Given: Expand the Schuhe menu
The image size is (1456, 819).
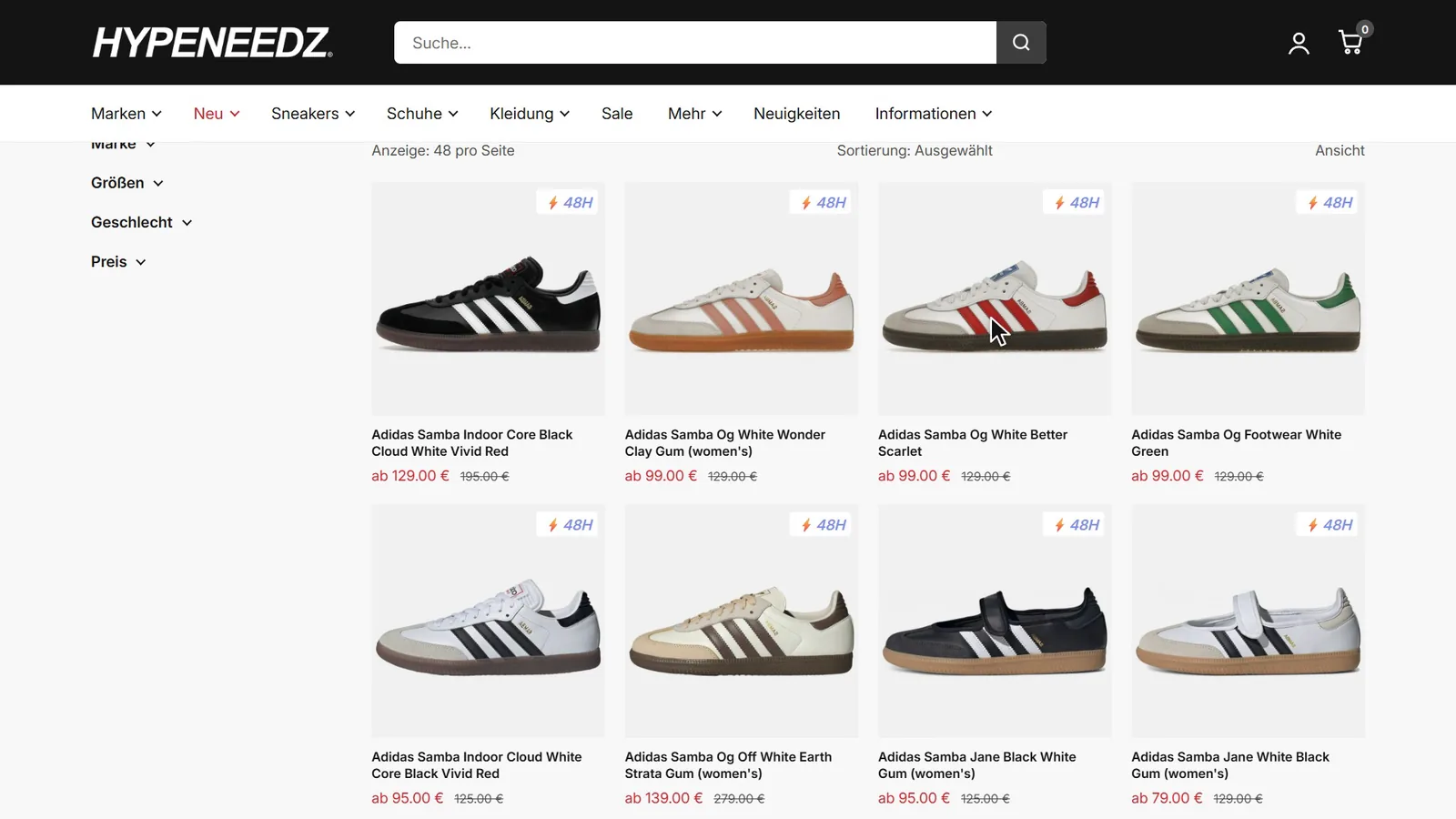Looking at the screenshot, I should 422,114.
